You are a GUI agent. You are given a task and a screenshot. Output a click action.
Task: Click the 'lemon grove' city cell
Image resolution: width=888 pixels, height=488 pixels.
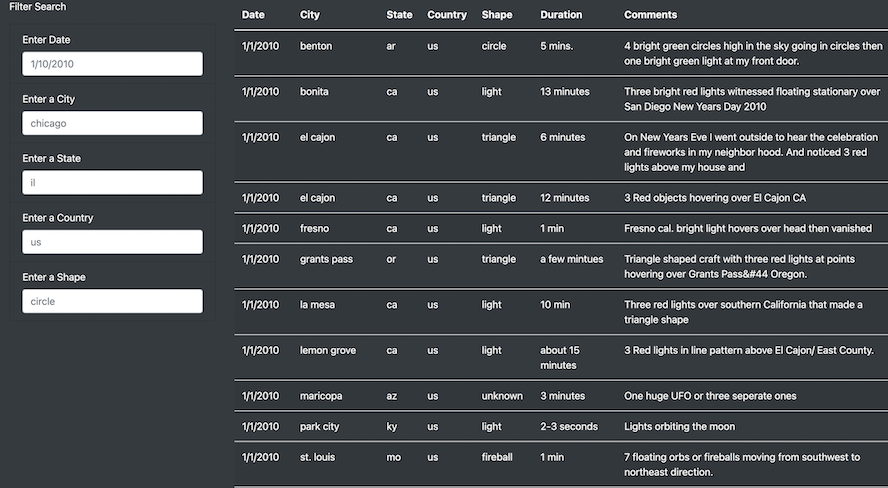[x=328, y=350]
